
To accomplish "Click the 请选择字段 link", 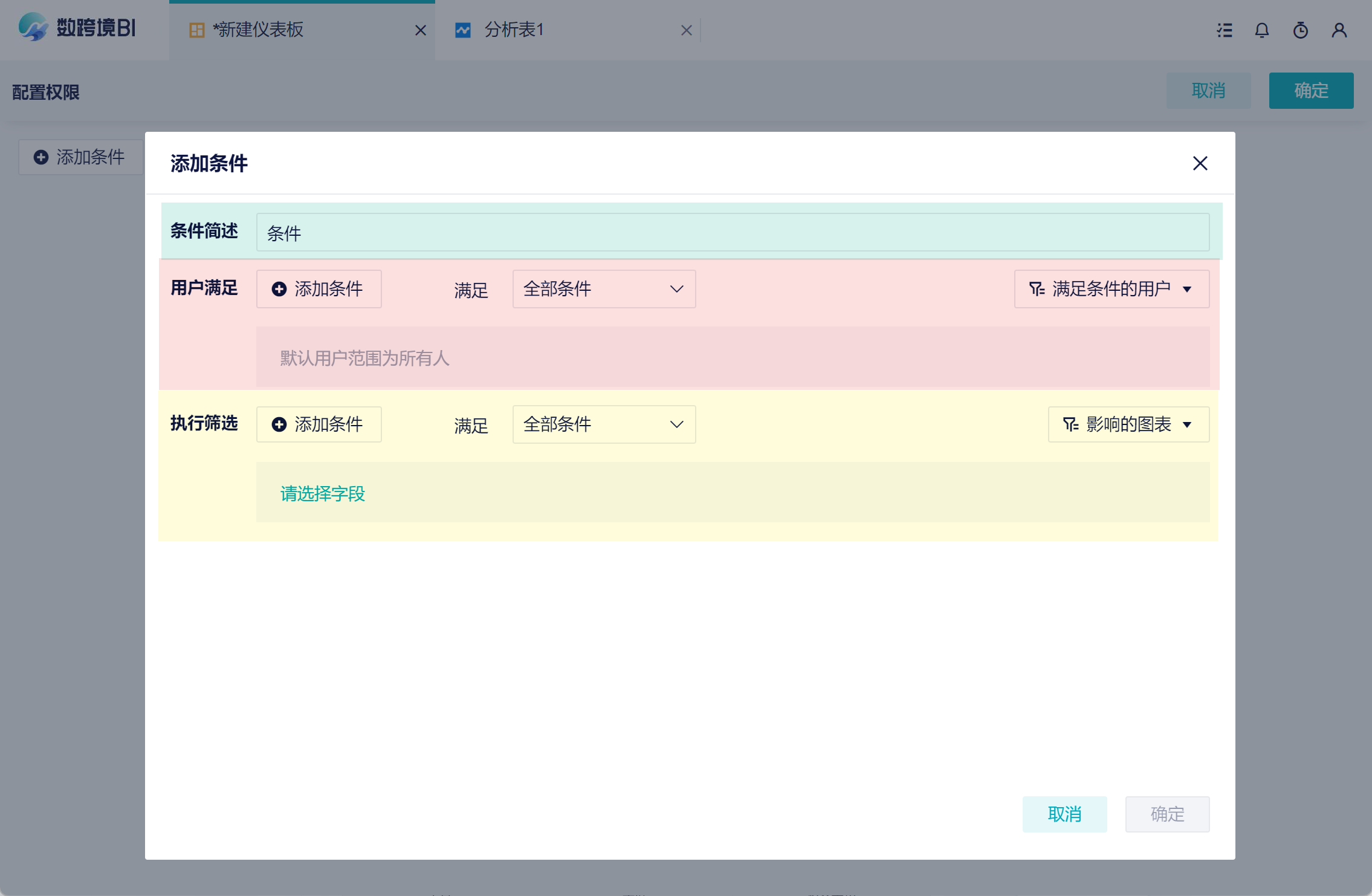I will [323, 493].
